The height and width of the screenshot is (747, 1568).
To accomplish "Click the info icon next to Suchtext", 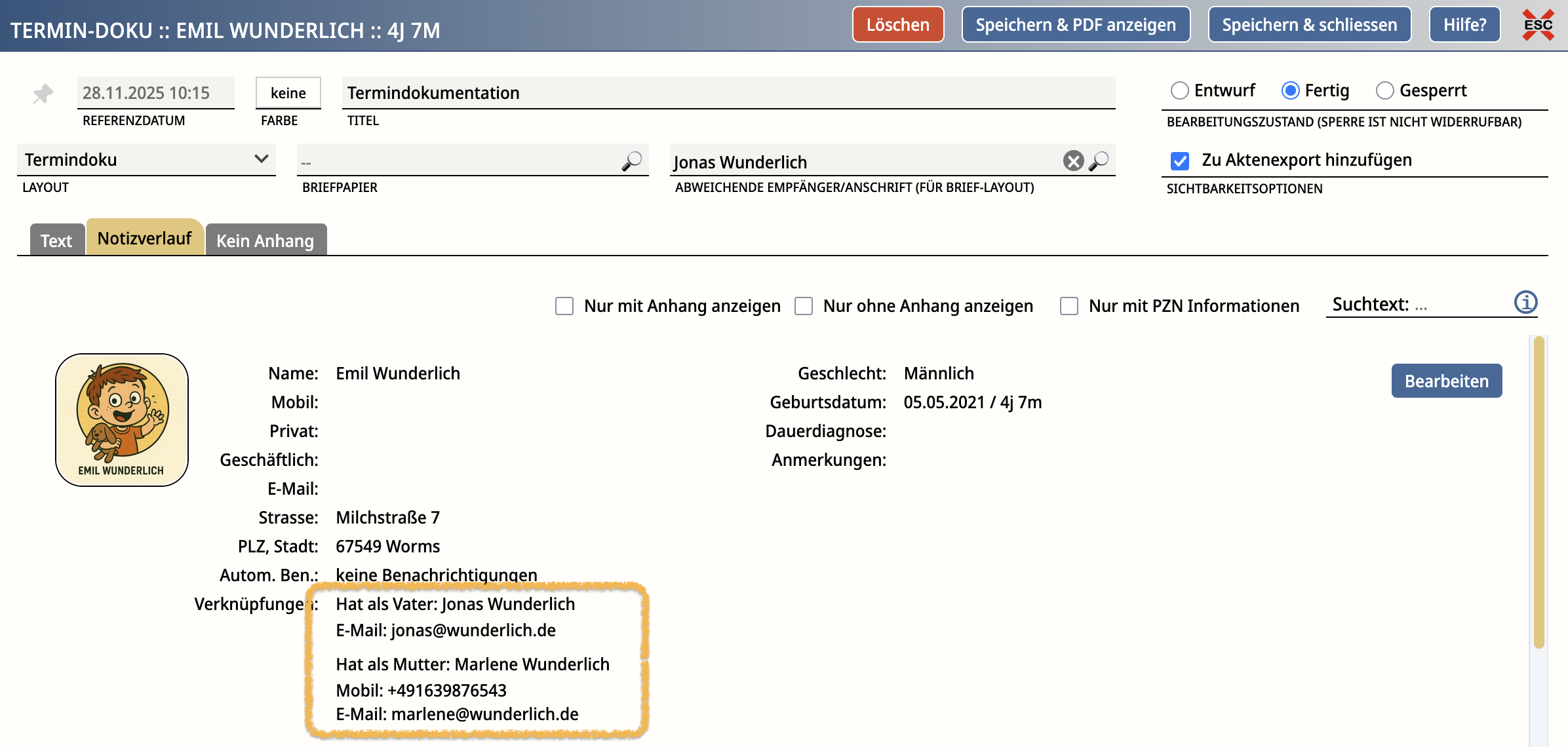I will coord(1525,303).
